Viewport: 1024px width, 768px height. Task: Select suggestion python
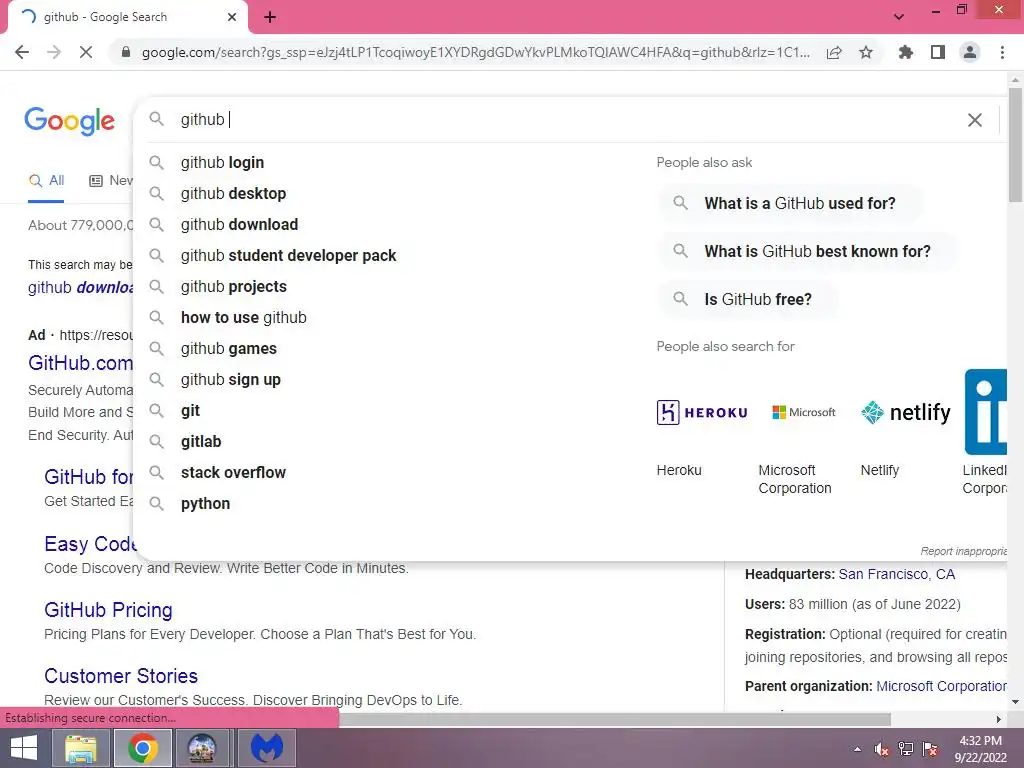tap(205, 504)
